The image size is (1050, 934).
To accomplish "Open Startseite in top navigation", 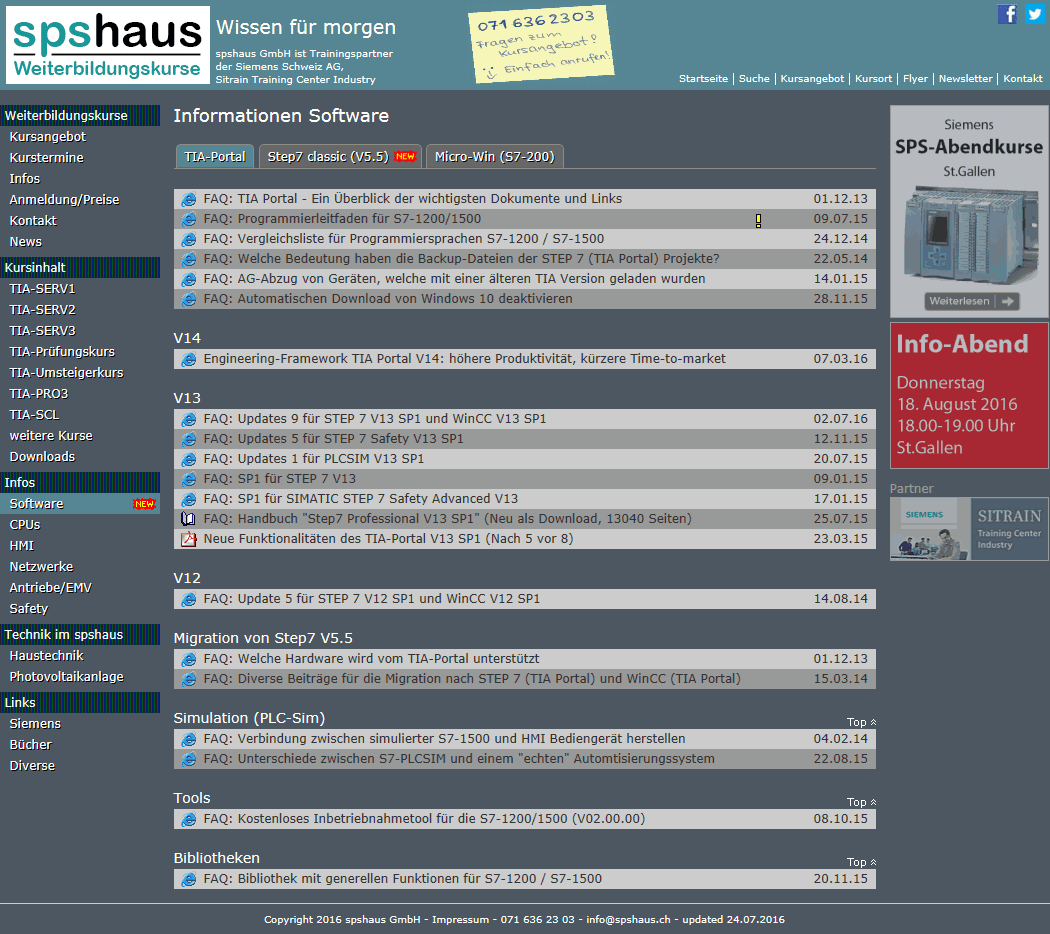I will [x=703, y=78].
